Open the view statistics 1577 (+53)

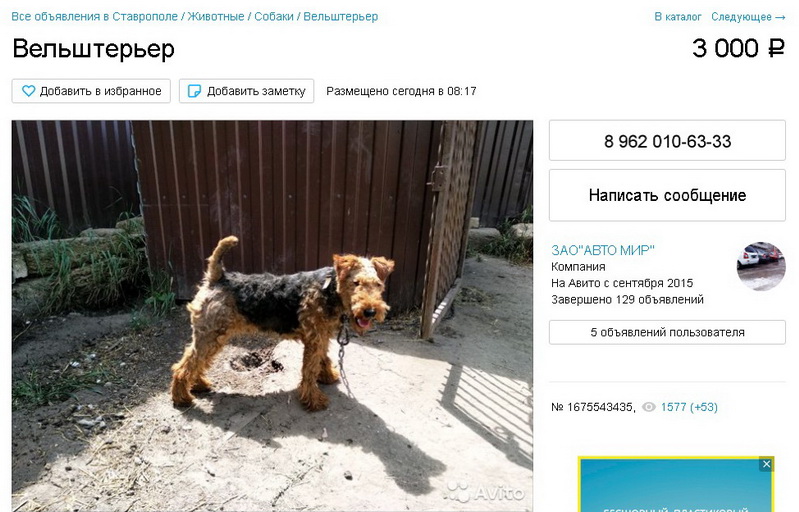[689, 407]
